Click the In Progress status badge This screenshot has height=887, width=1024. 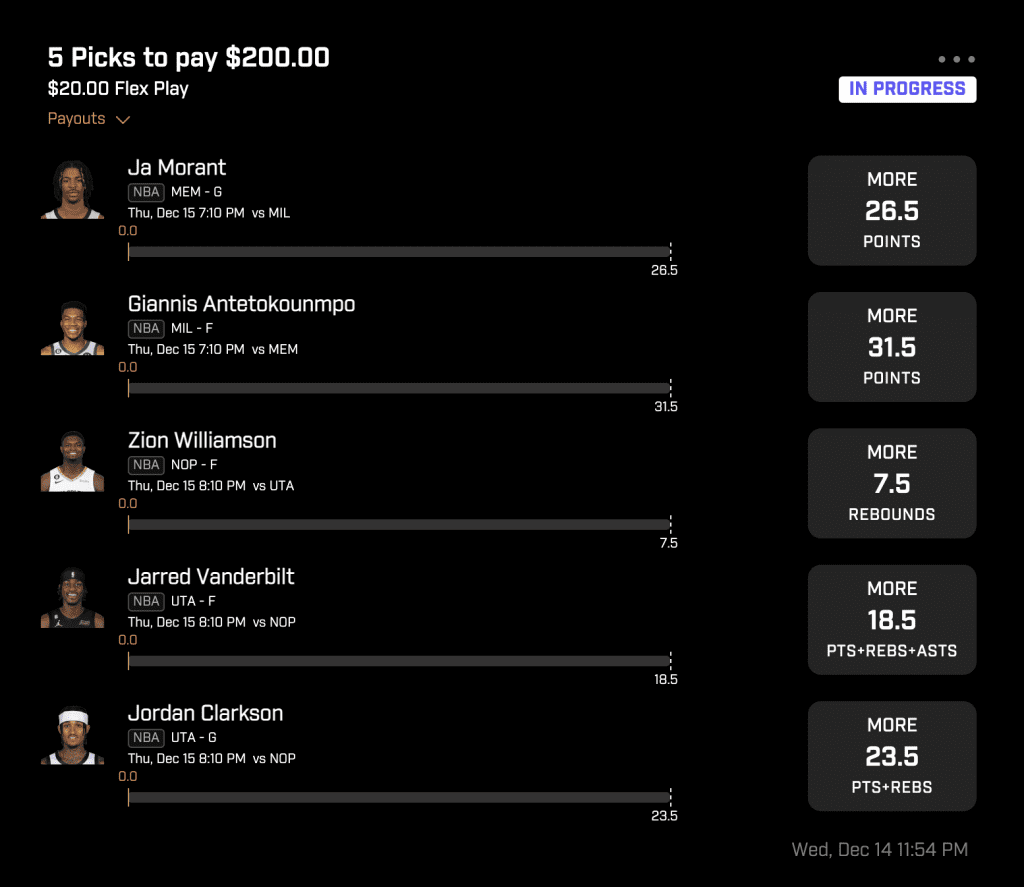point(907,89)
